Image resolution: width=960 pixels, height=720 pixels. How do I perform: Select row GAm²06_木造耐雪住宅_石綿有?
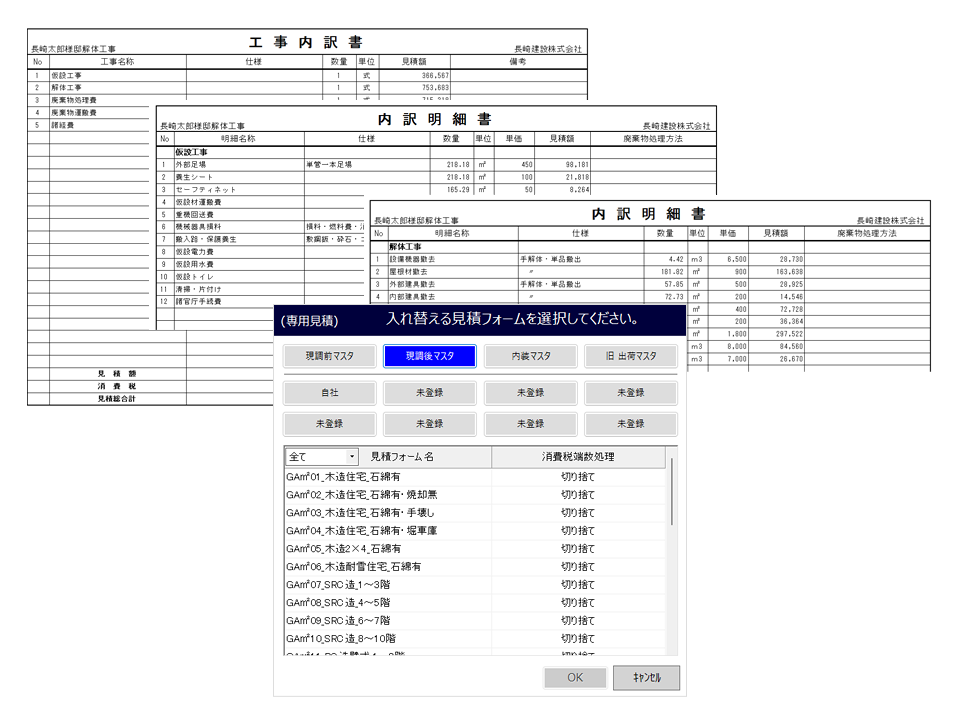tap(475, 566)
